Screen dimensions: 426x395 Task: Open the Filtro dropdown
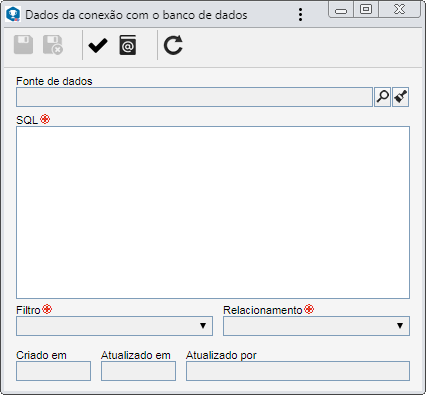114,326
